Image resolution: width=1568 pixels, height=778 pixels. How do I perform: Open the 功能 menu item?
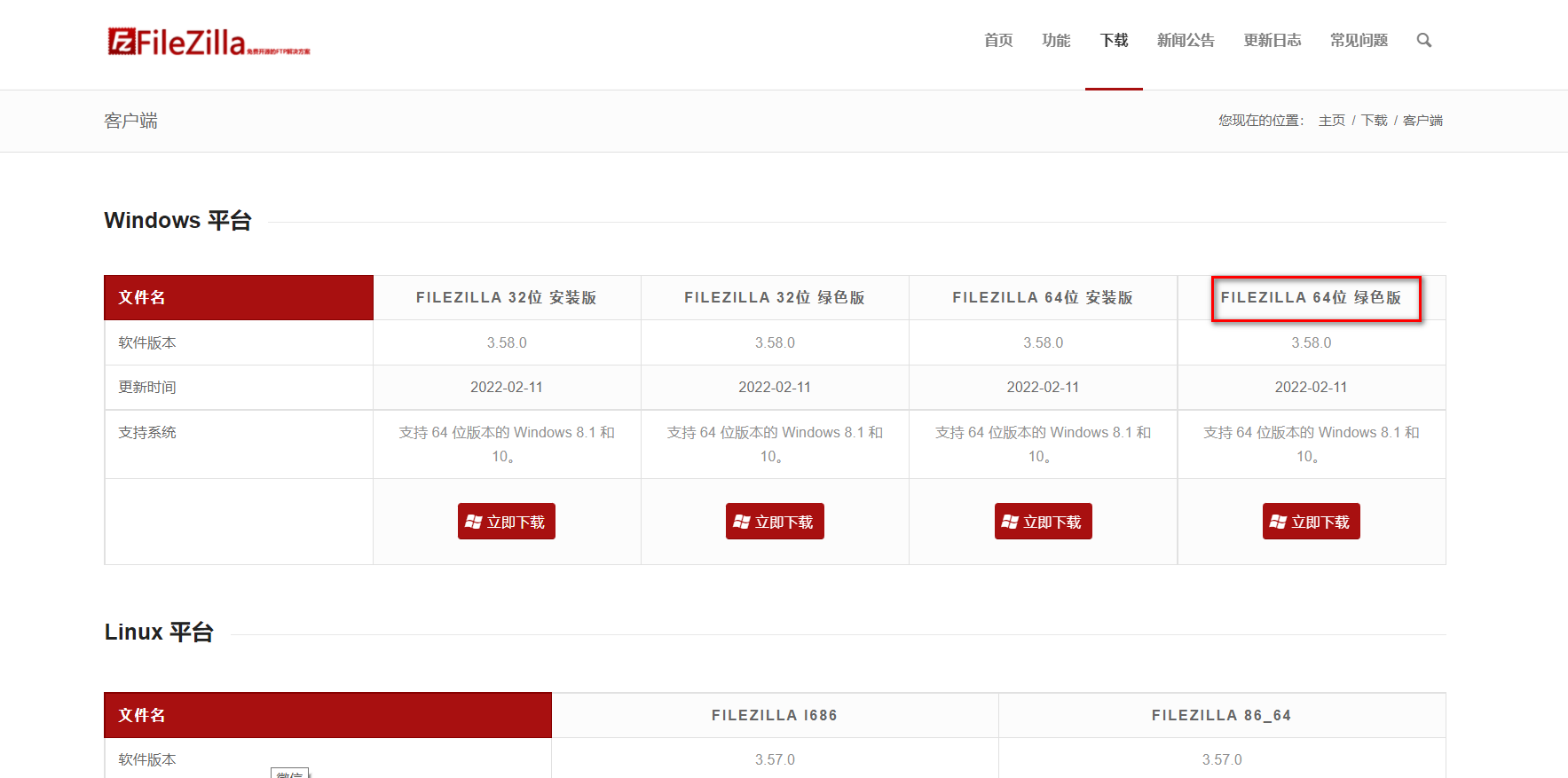point(1056,40)
